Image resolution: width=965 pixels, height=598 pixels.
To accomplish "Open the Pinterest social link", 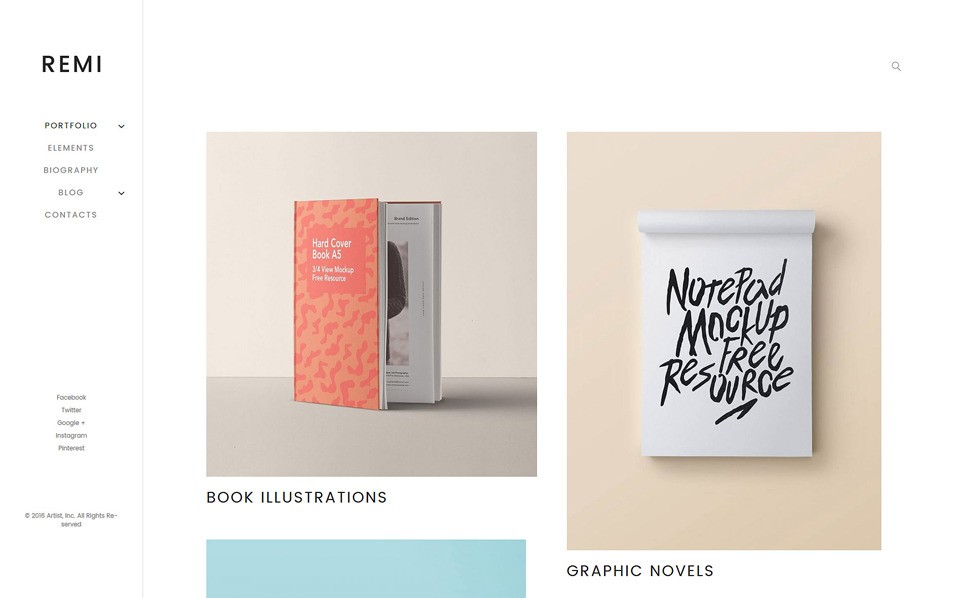I will click(71, 448).
